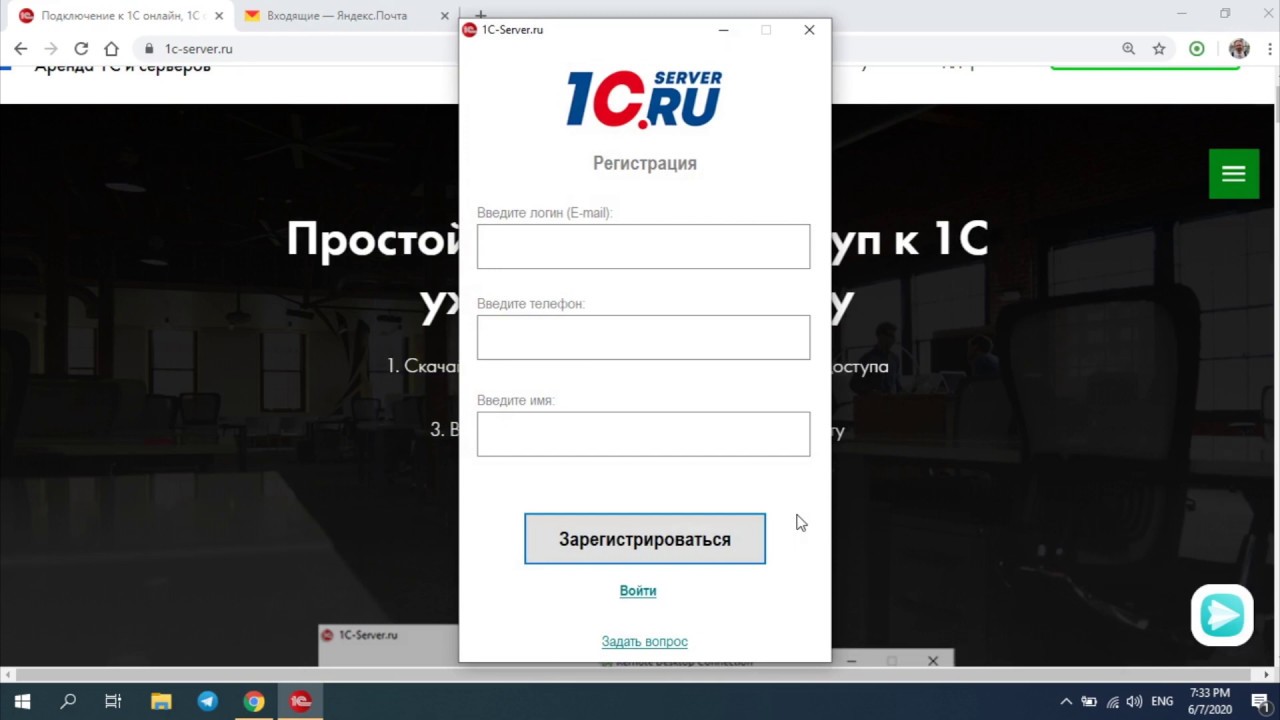Close the 1C-Server.ru registration dialog
This screenshot has height=720, width=1280.
coord(809,30)
